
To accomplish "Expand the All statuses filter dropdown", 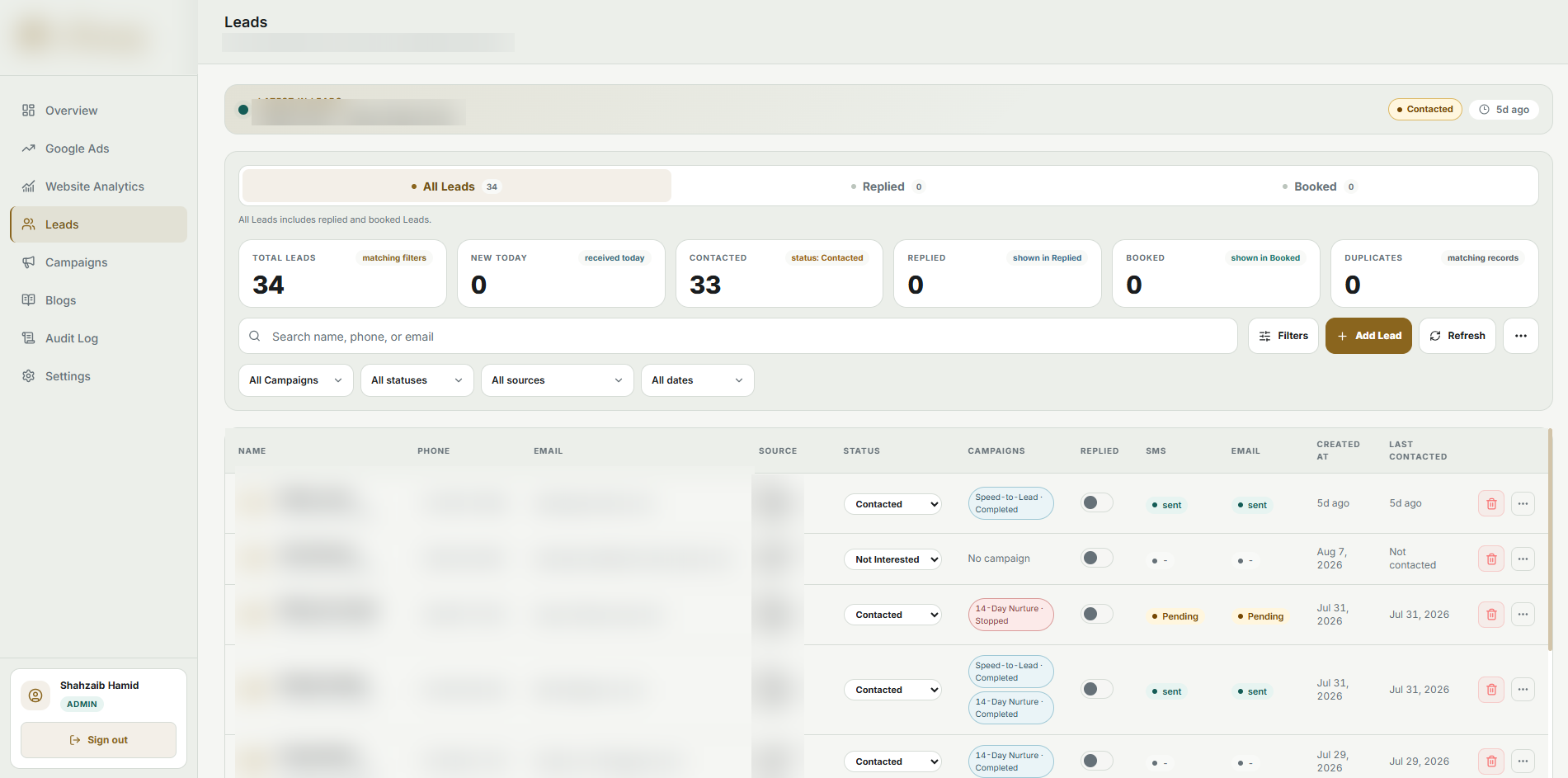I will 417,380.
